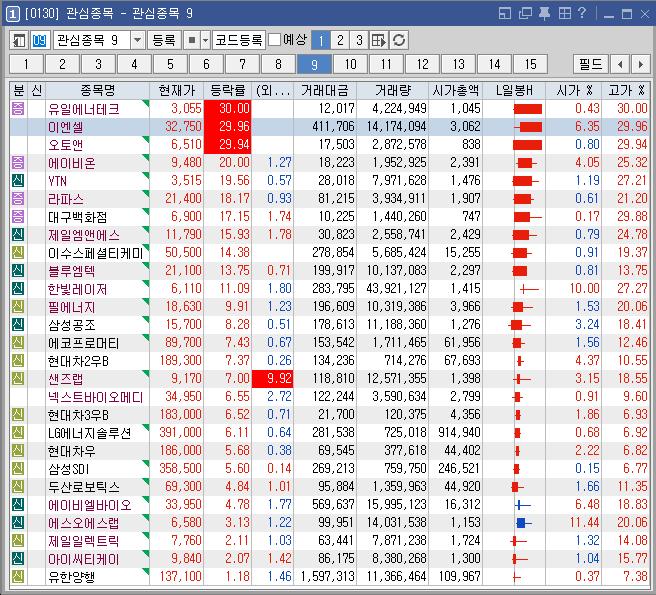Screen dimensions: 656x595
Task: Sort by 시가총액 column header
Action: [456, 90]
